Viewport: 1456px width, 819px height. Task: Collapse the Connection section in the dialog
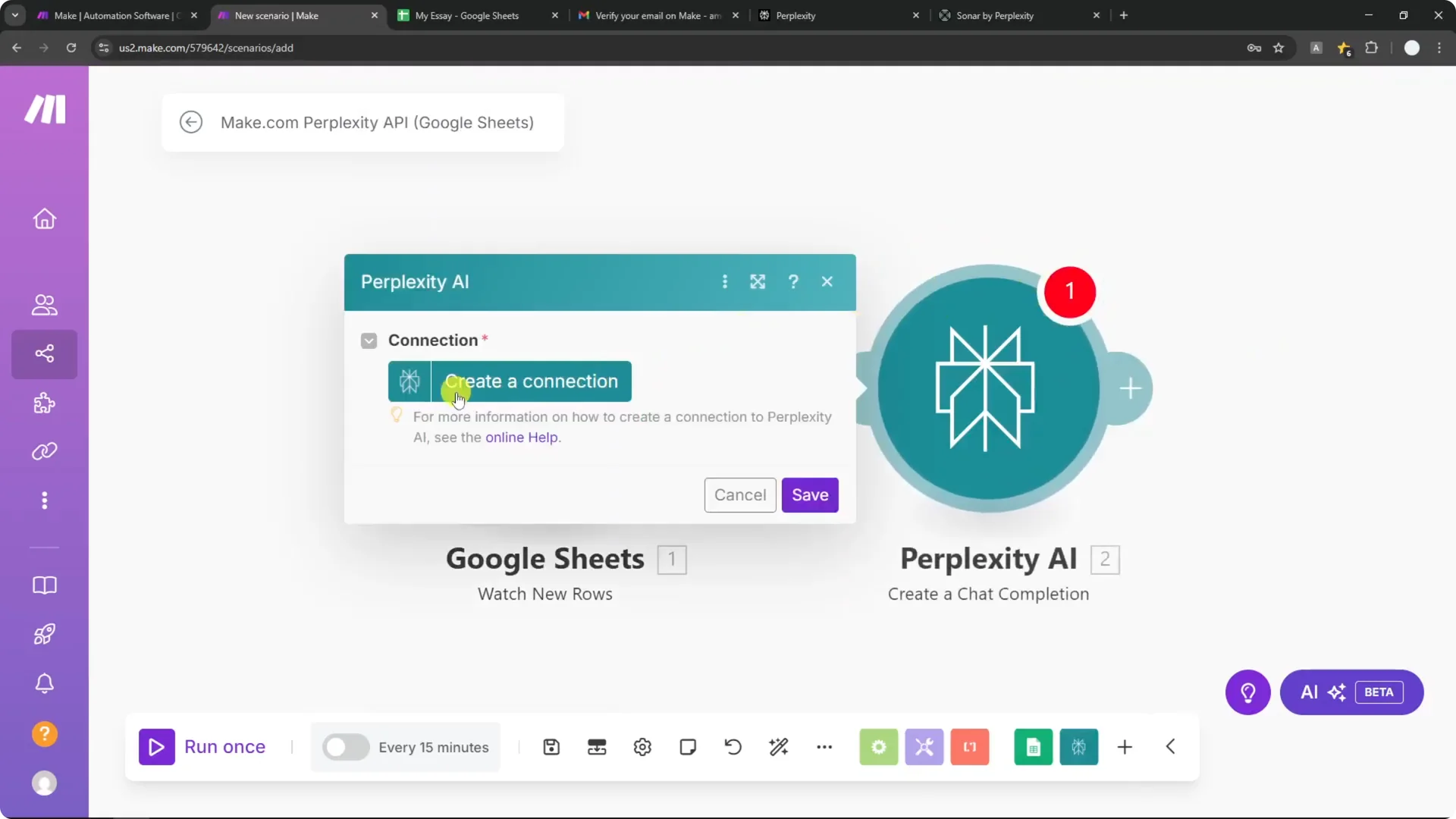[x=369, y=340]
